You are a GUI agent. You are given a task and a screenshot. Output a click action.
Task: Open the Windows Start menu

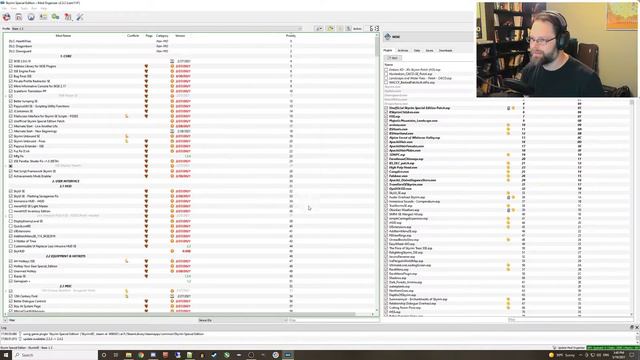click(6, 355)
